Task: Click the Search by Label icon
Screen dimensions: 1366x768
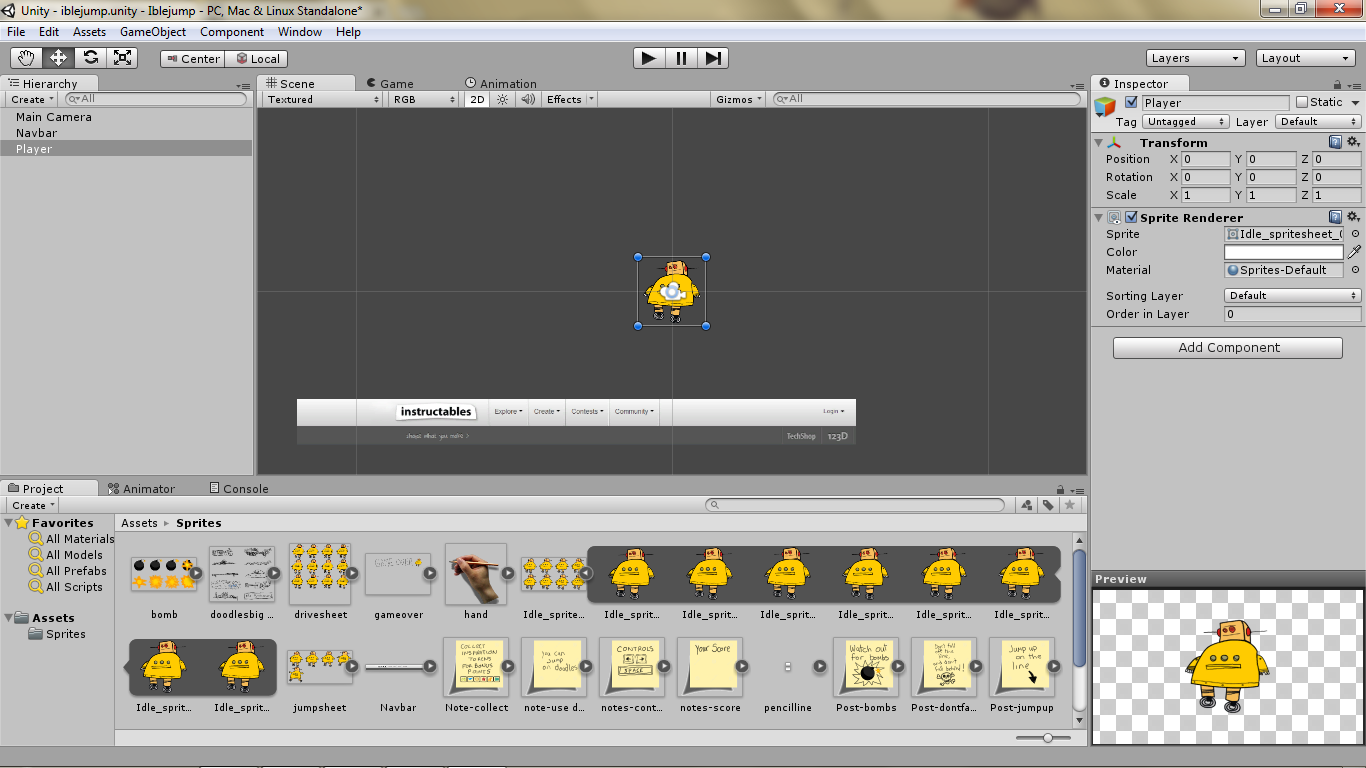Action: 1048,505
